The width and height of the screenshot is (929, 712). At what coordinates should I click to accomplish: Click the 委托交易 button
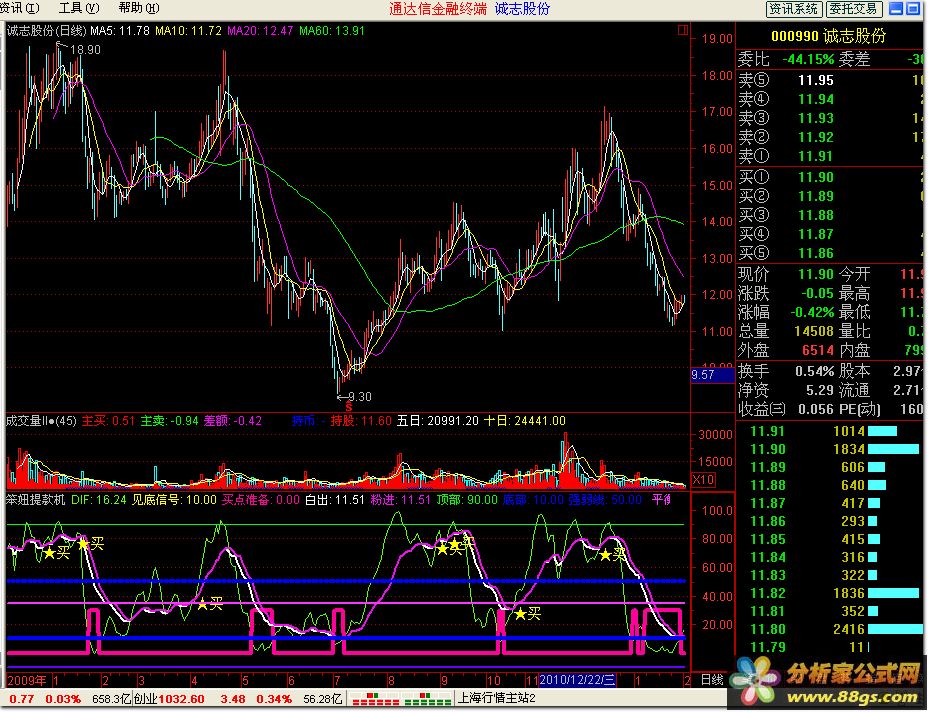[853, 9]
